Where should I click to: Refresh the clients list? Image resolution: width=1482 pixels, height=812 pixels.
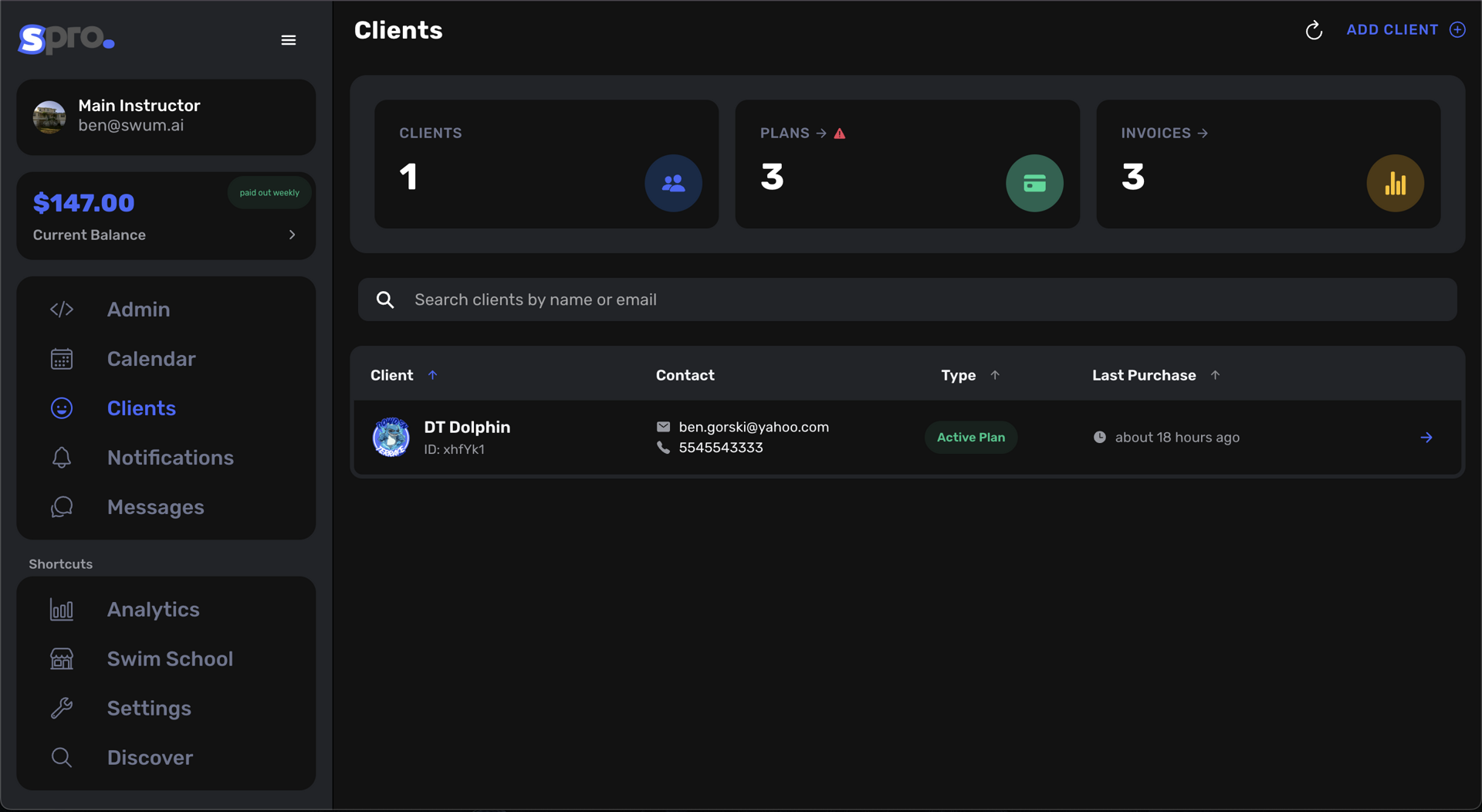1314,30
